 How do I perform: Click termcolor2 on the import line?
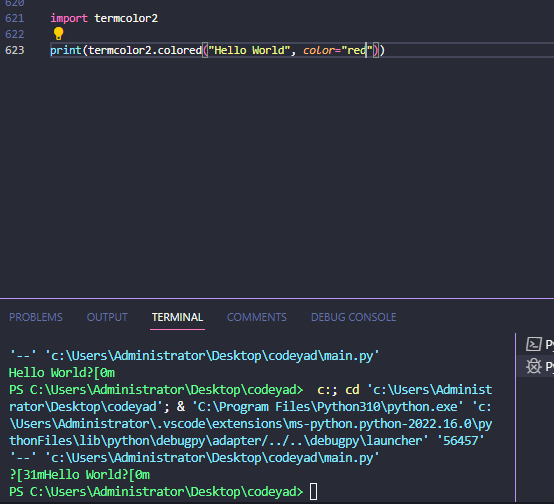point(126,18)
